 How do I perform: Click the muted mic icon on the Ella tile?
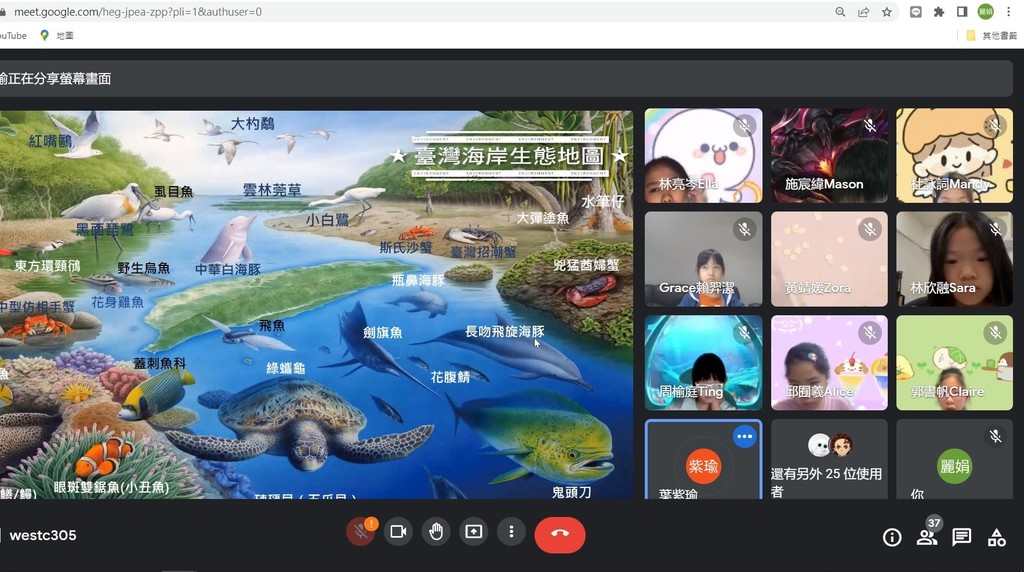(744, 125)
